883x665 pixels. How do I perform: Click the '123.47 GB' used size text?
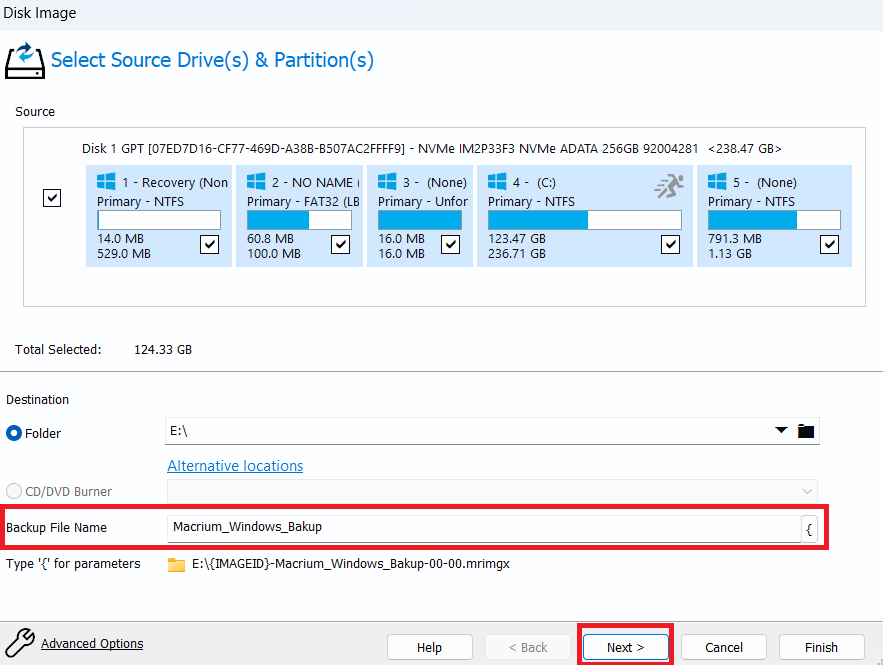pos(516,238)
